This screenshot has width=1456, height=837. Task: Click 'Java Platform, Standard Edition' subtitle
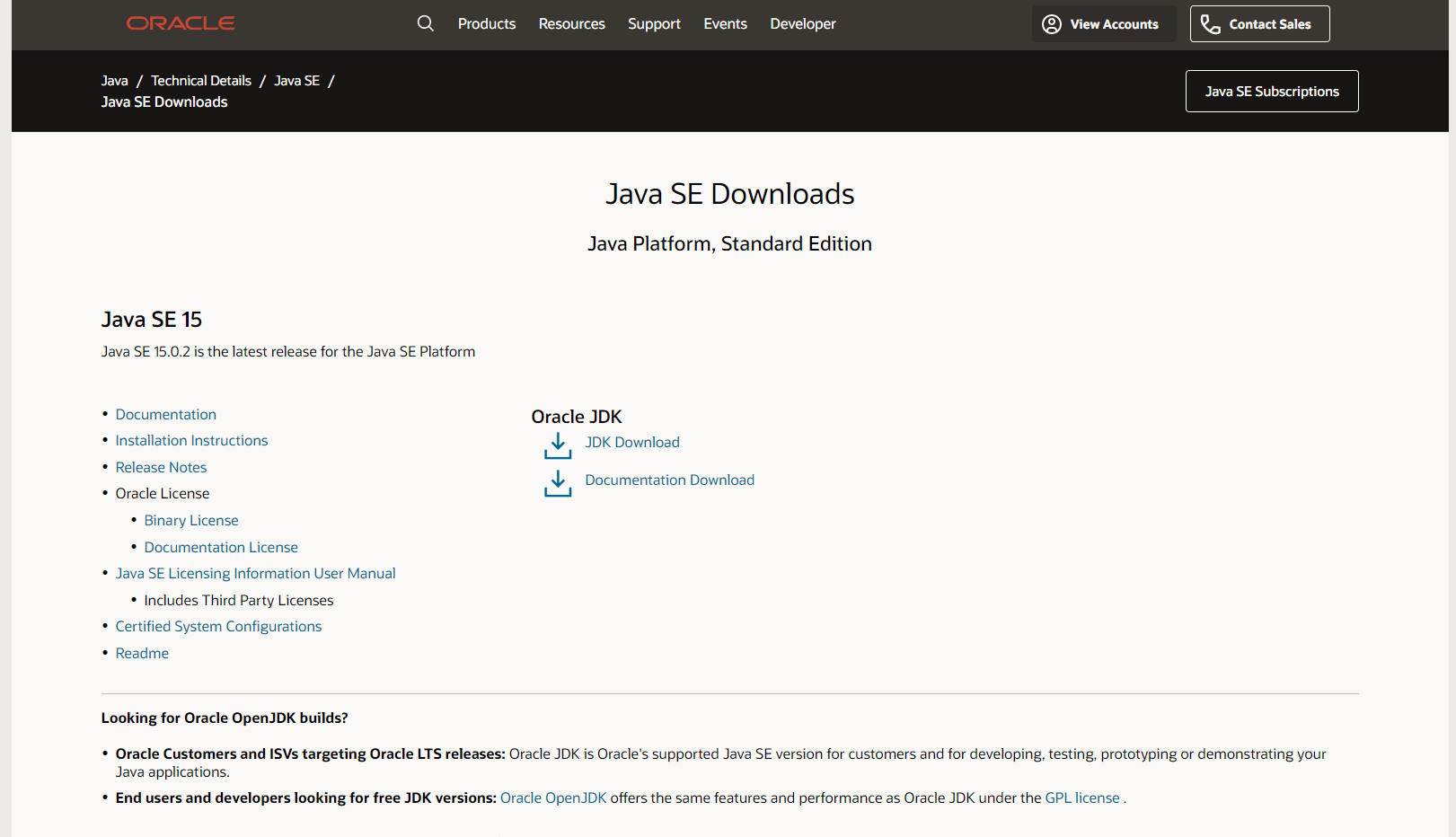click(729, 244)
